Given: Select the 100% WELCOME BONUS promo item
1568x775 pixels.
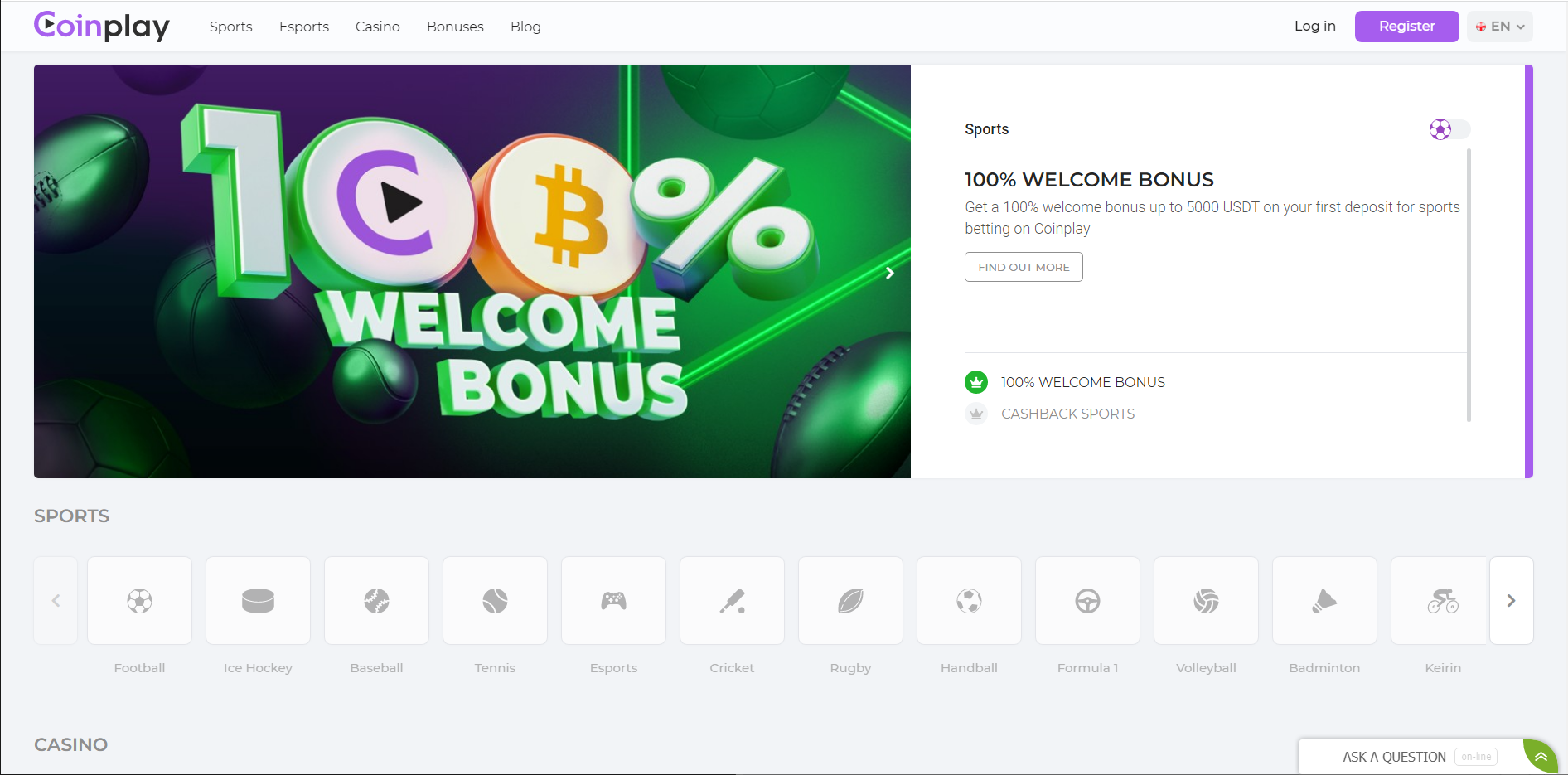Looking at the screenshot, I should click(x=1065, y=382).
